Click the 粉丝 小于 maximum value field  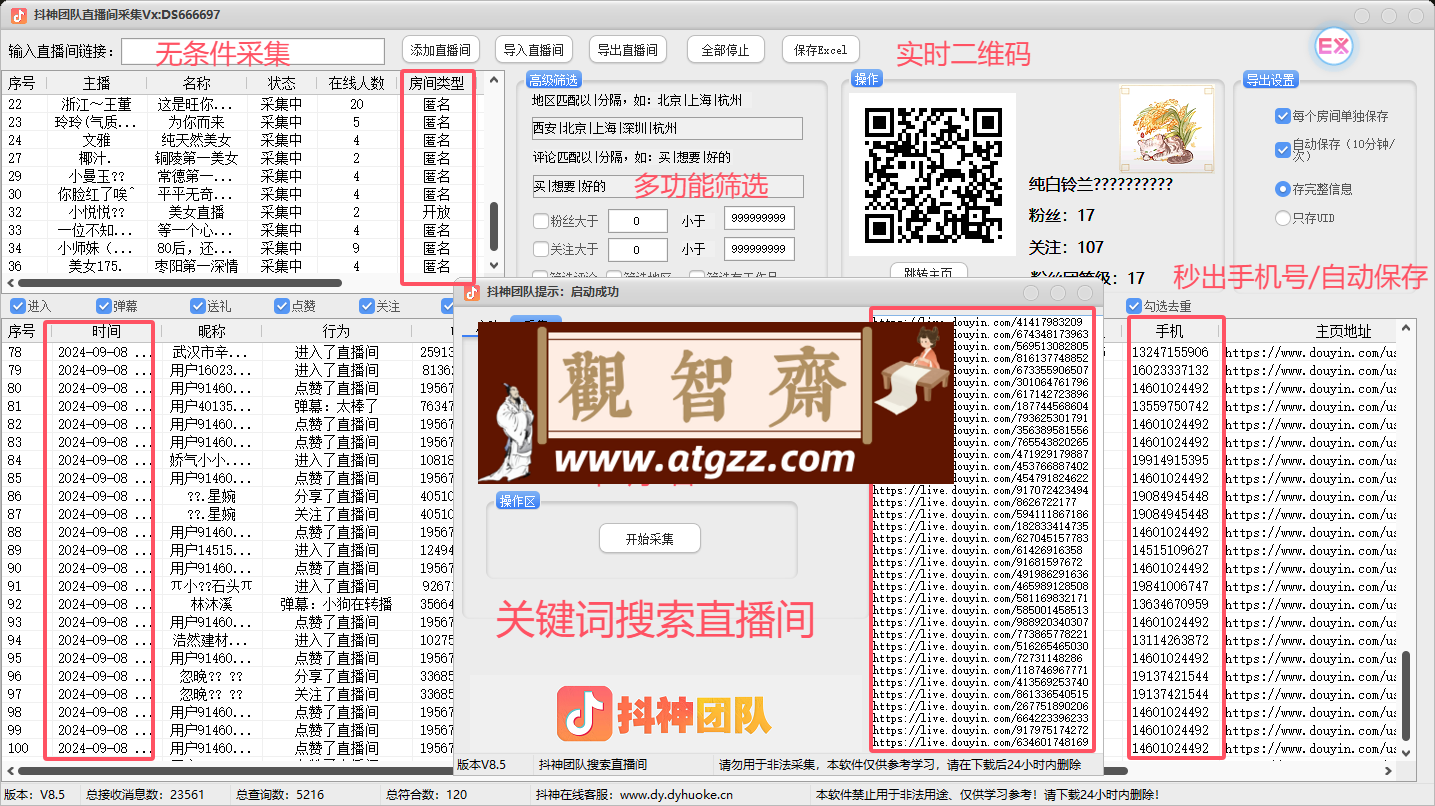point(760,218)
